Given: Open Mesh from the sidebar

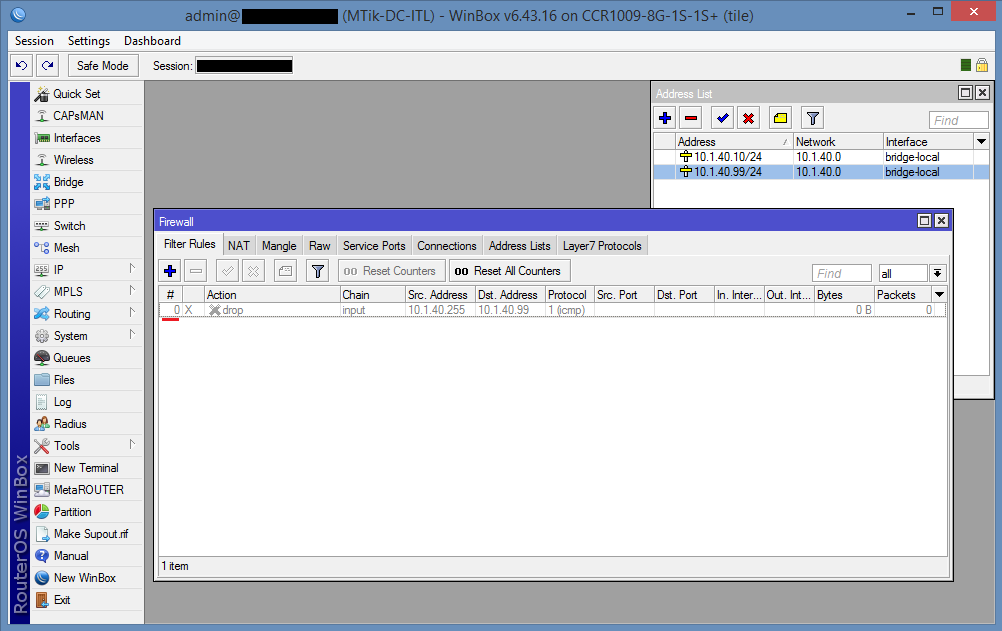Looking at the screenshot, I should [x=87, y=248].
